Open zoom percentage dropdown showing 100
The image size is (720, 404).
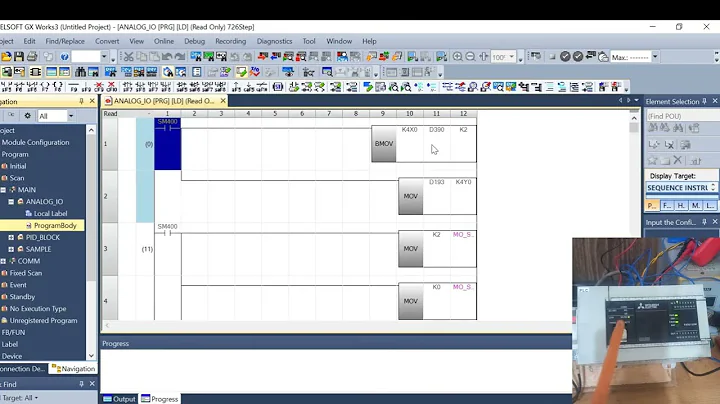tap(512, 57)
